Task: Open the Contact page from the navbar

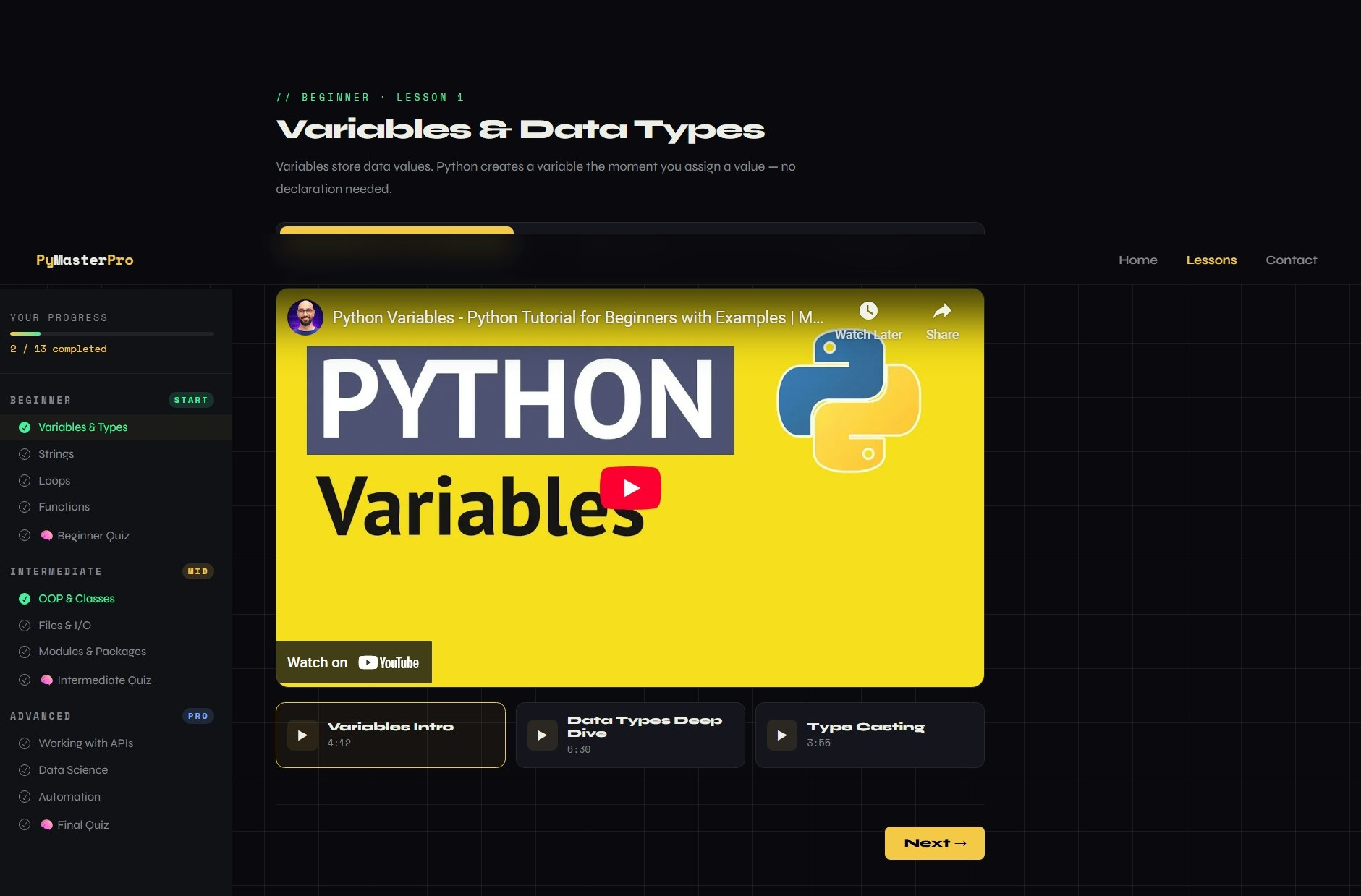Action: pos(1291,260)
